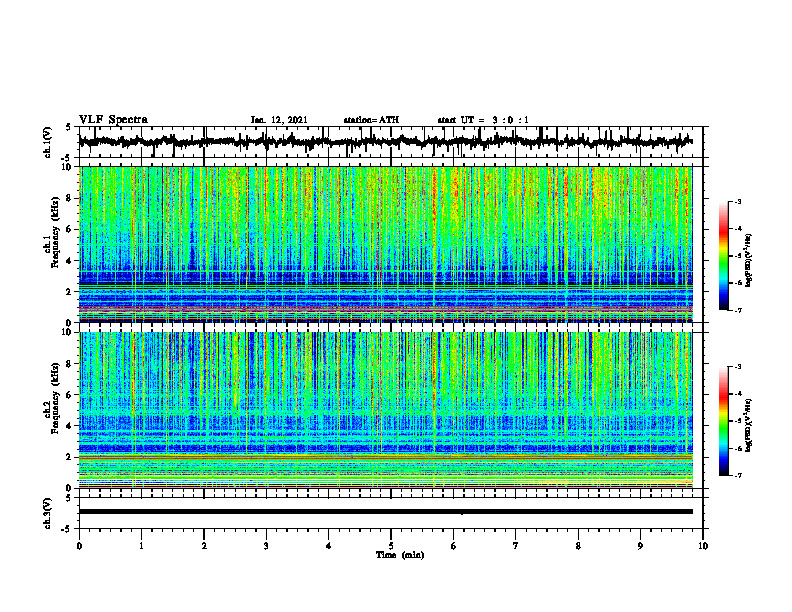Click the "station=ATH" header label

click(x=371, y=120)
